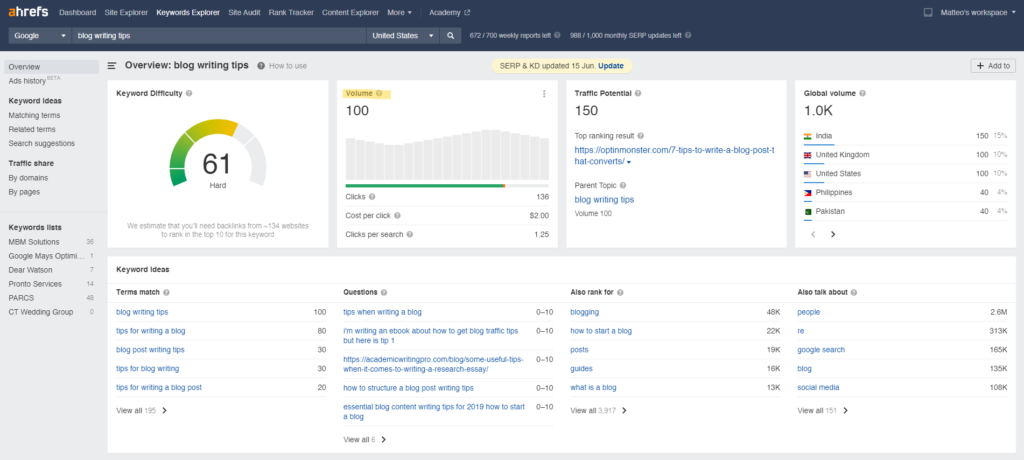The width and height of the screenshot is (1024, 460).
Task: Expand the More menu in the top navigation
Action: coord(399,12)
